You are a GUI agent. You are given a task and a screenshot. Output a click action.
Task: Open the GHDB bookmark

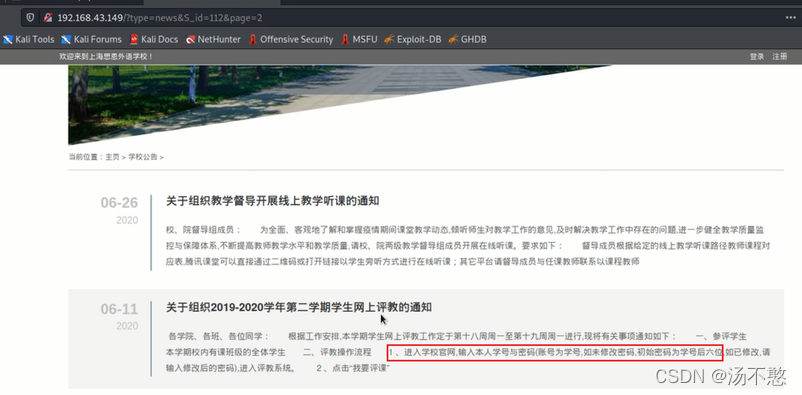click(467, 39)
